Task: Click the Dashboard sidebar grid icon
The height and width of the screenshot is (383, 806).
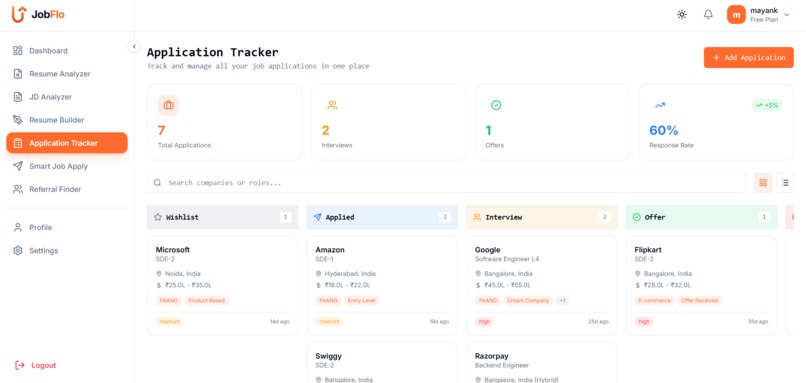Action: coord(18,50)
